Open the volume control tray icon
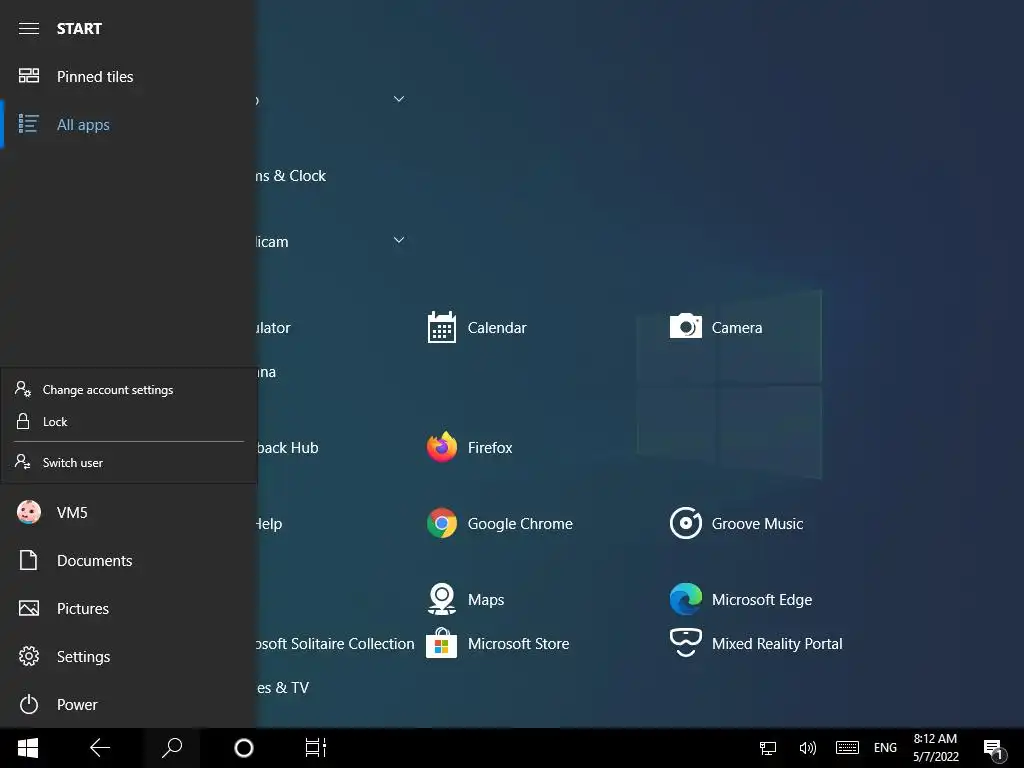This screenshot has width=1024, height=768. pos(807,748)
